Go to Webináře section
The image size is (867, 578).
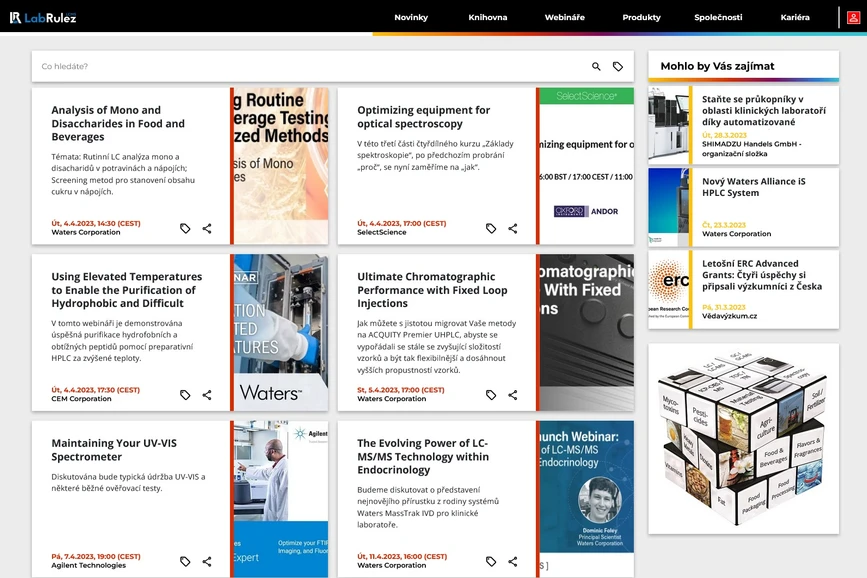click(x=565, y=18)
